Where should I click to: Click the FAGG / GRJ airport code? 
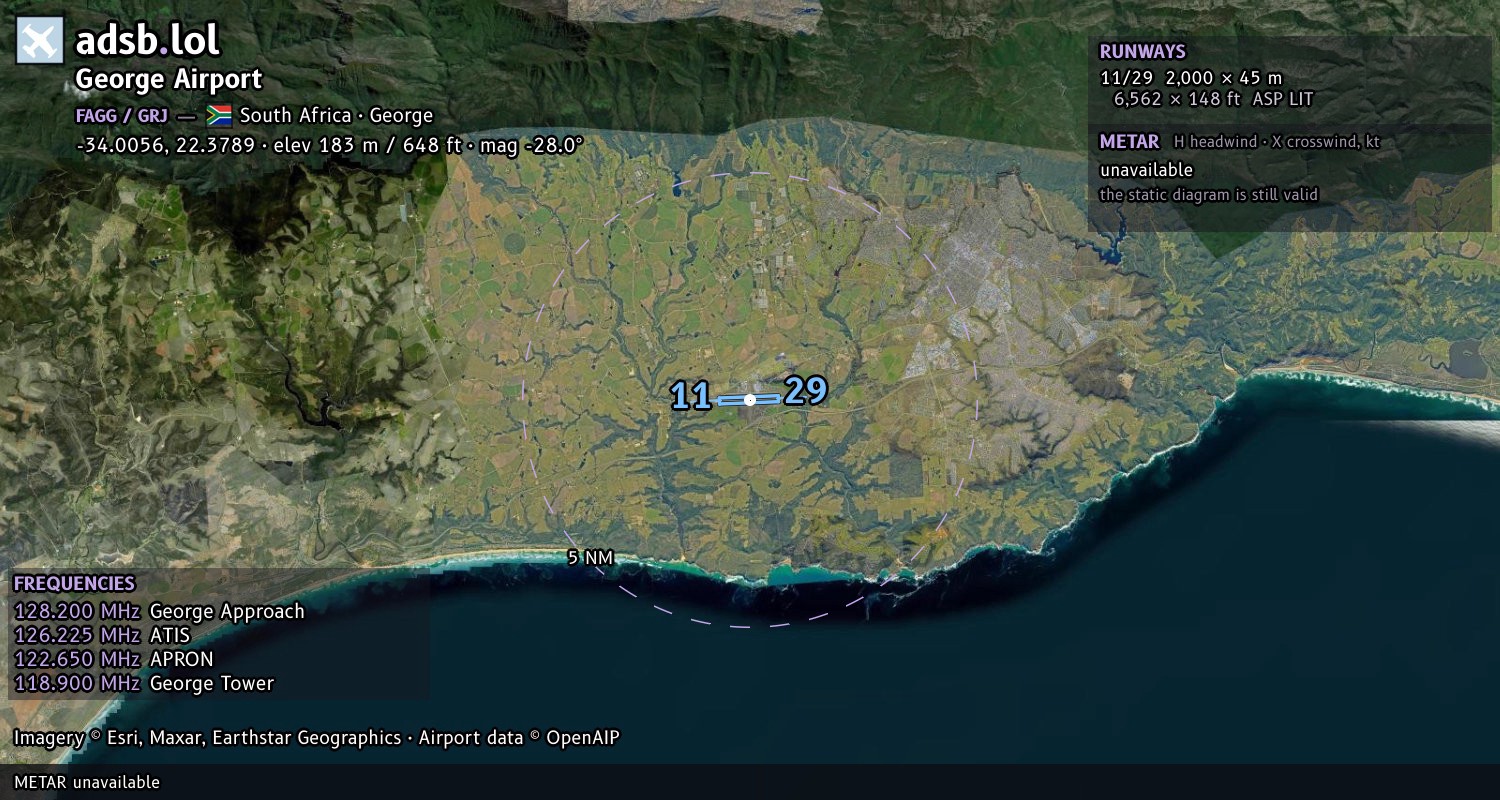[x=121, y=115]
